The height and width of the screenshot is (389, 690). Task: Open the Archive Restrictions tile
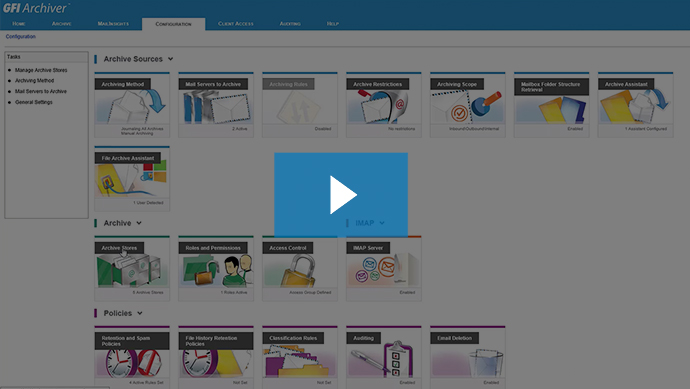(x=384, y=105)
